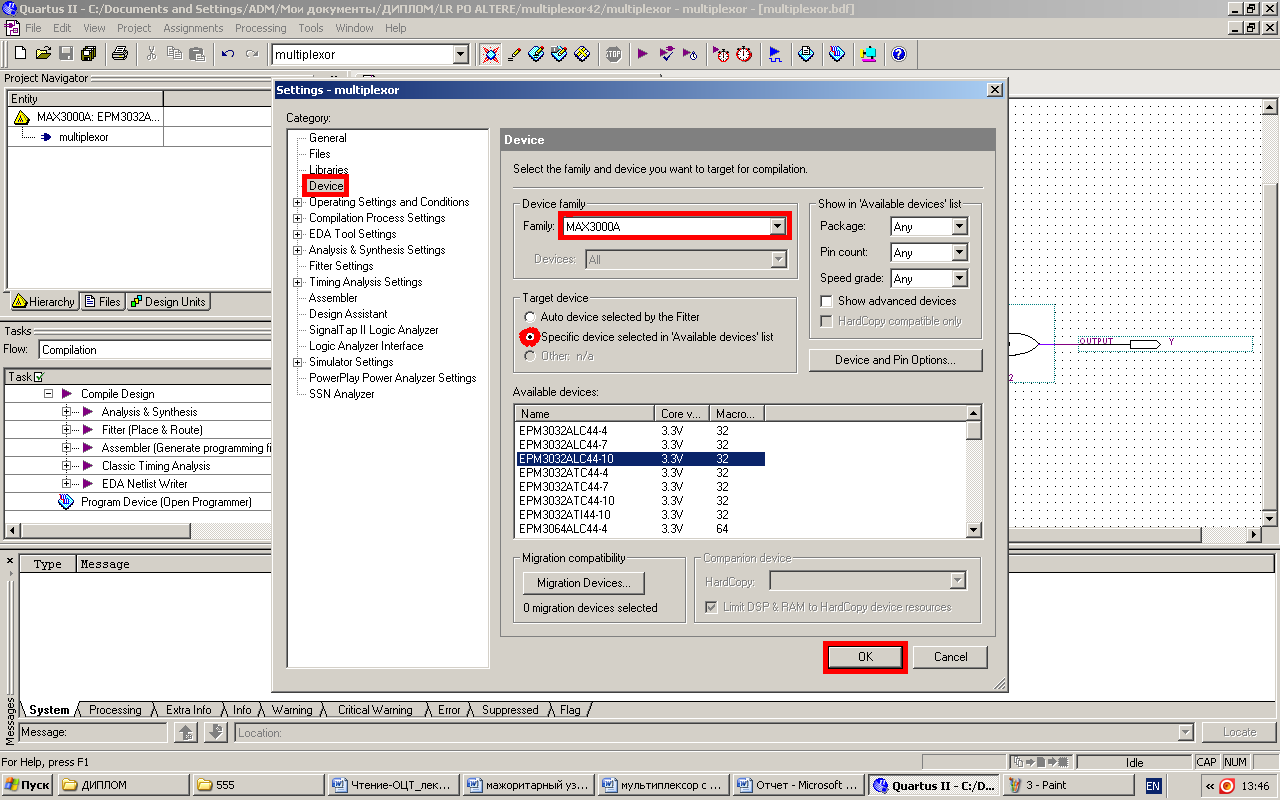
Task: Open the Family dropdown MAX3000A
Action: 777,227
